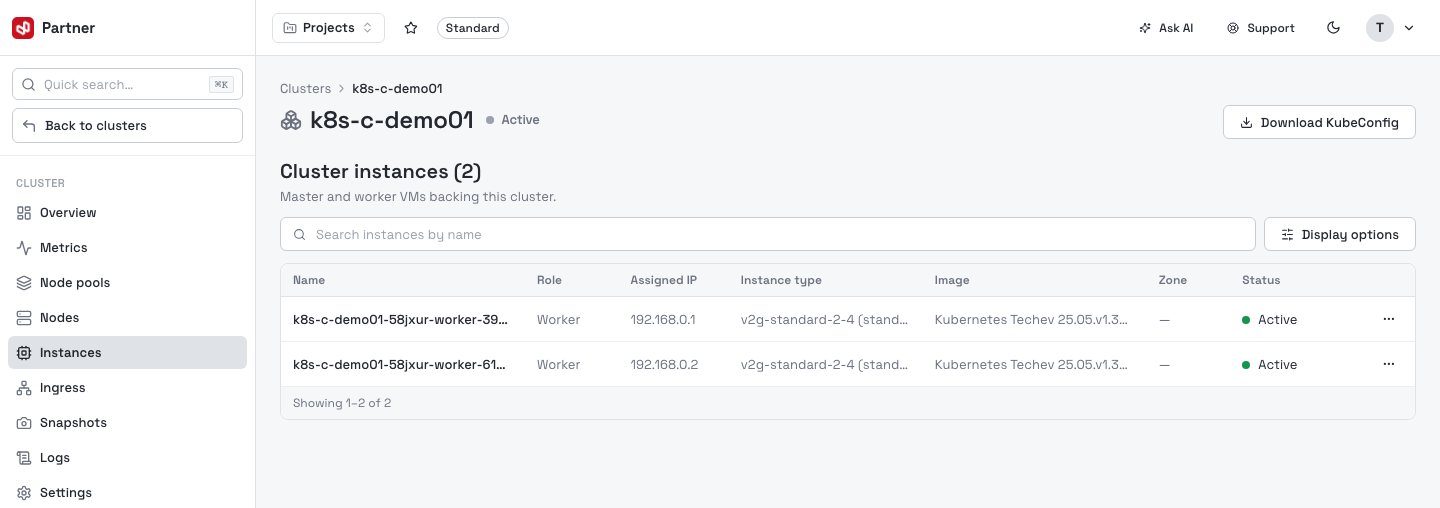Click the instance type cell for worker-39
Image resolution: width=1440 pixels, height=508 pixels.
pos(824,320)
